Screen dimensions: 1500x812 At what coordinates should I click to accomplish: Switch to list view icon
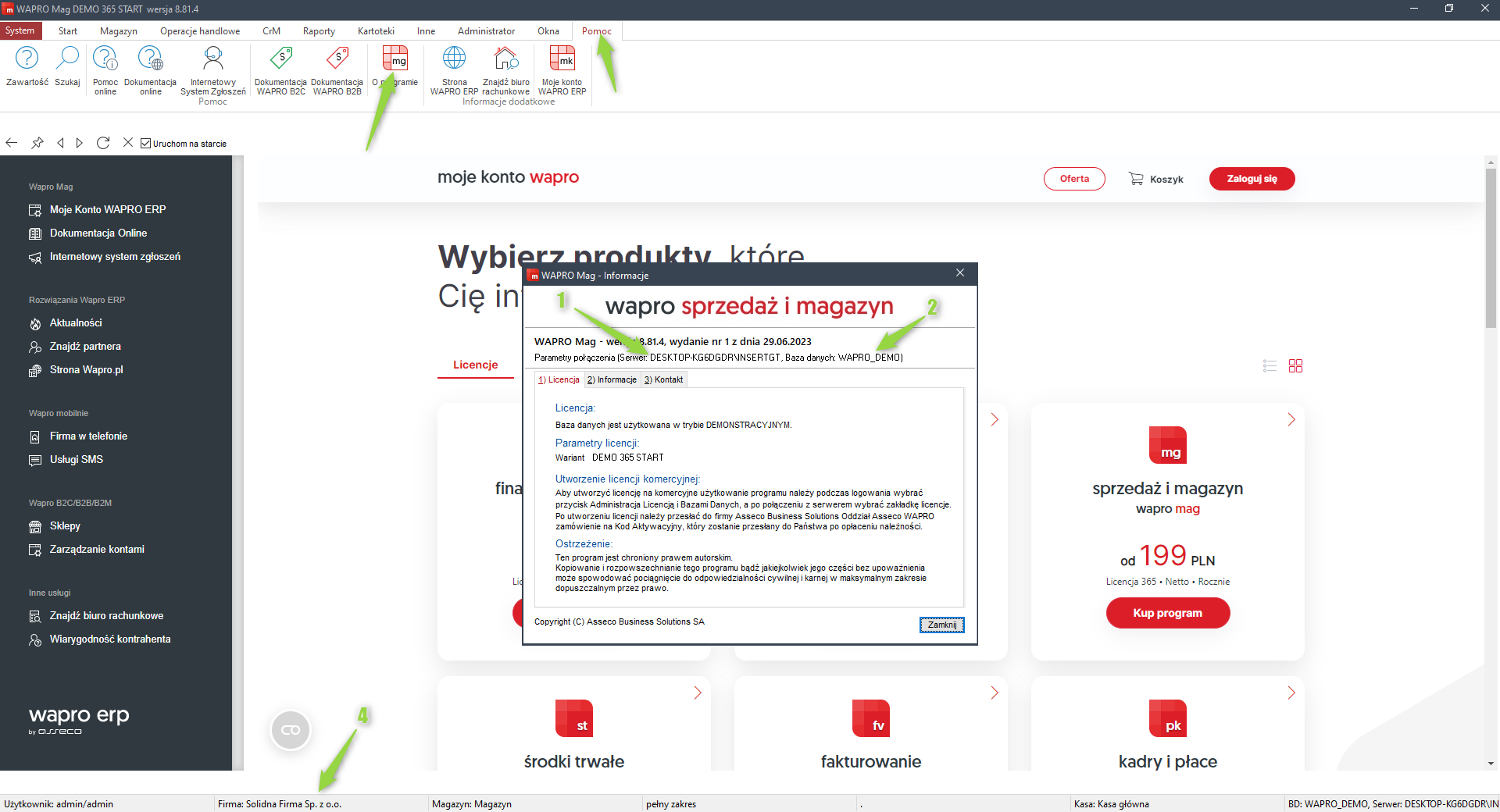(x=1270, y=365)
